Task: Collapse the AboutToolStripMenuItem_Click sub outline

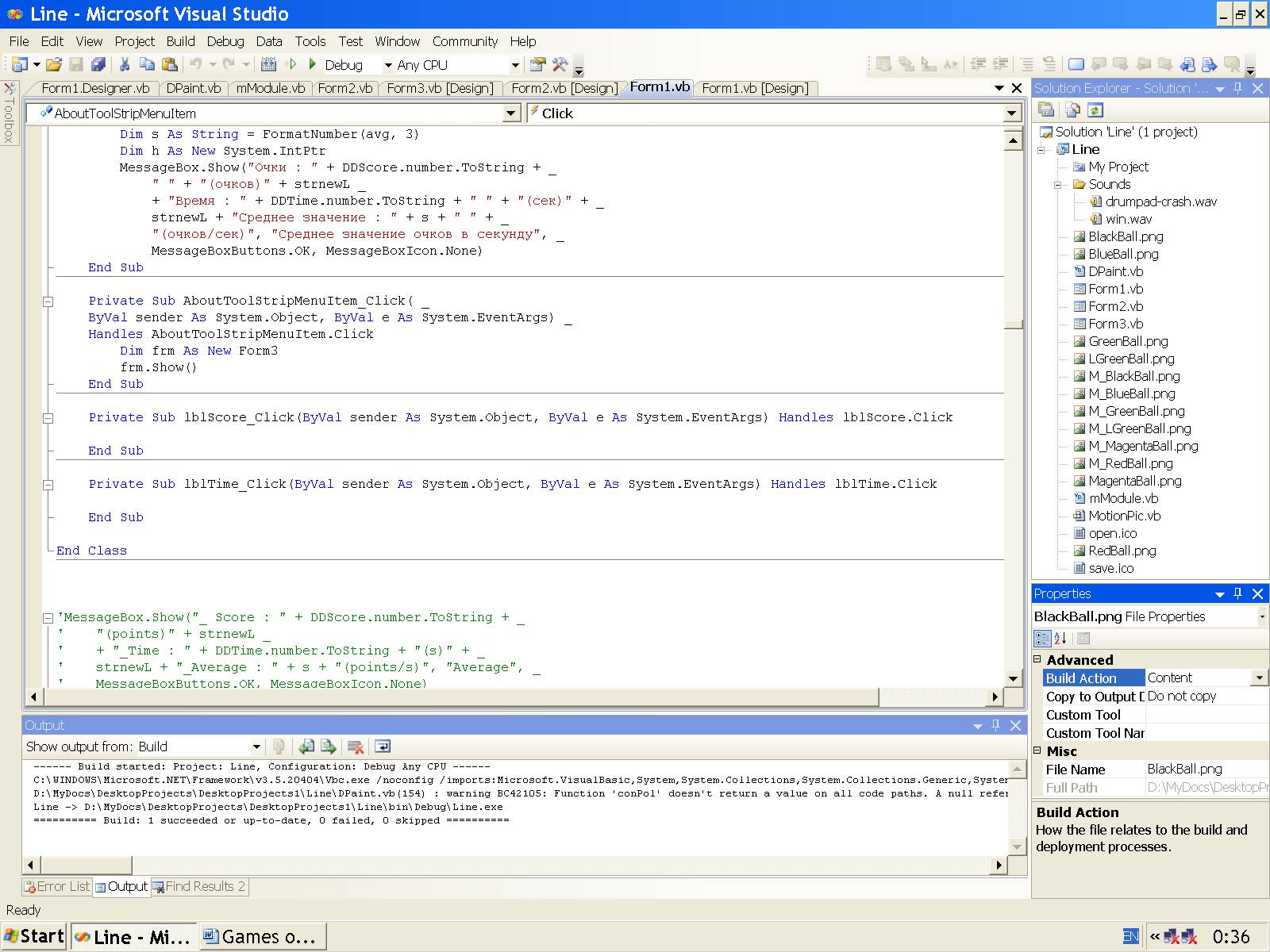Action: pyautogui.click(x=48, y=301)
